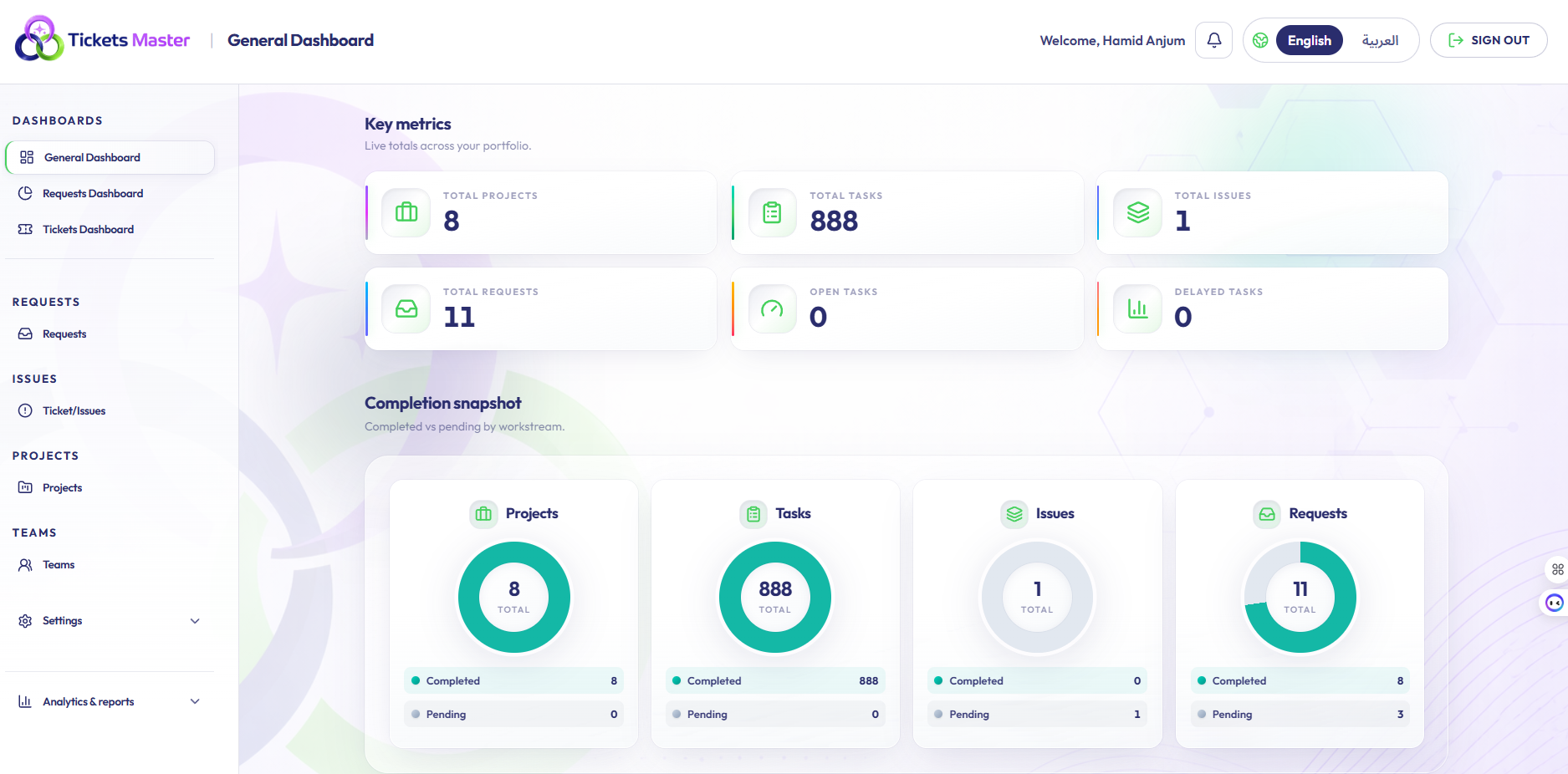The height and width of the screenshot is (774, 1568).
Task: Click the 'OPEN TASKS' label
Action: pos(843,292)
